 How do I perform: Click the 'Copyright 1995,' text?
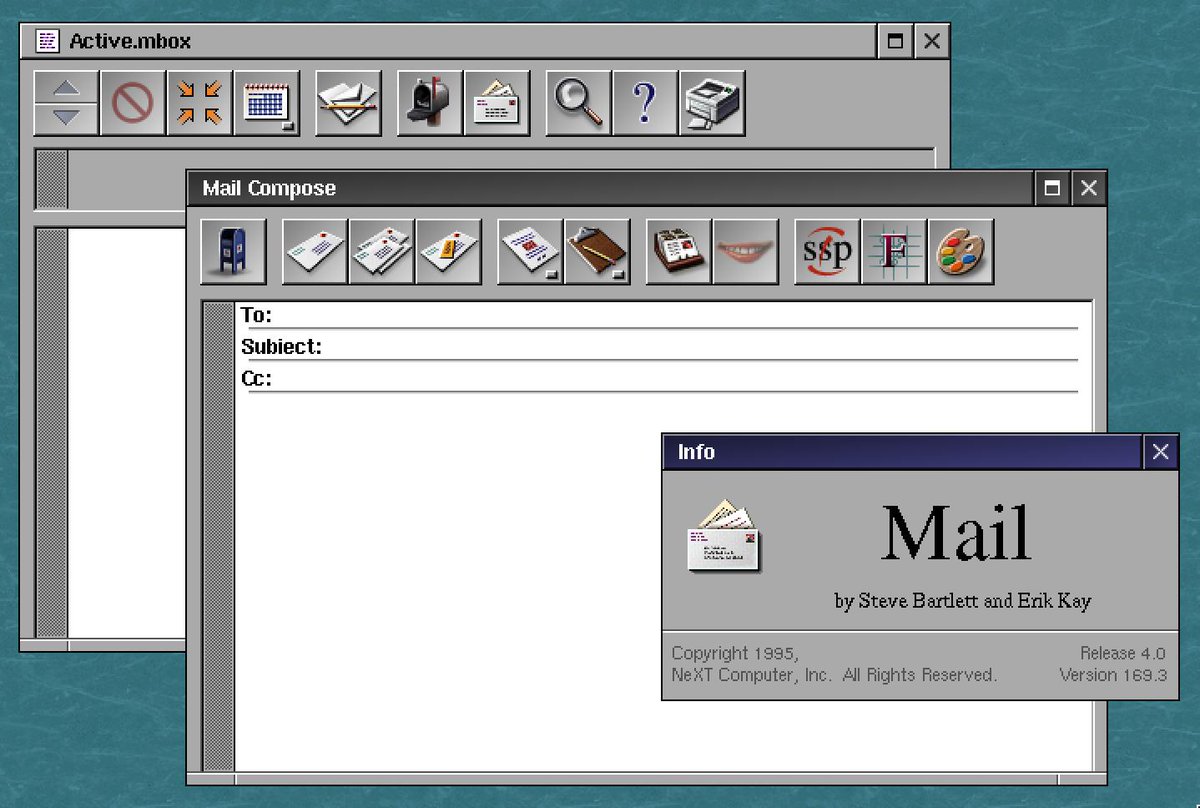[735, 653]
